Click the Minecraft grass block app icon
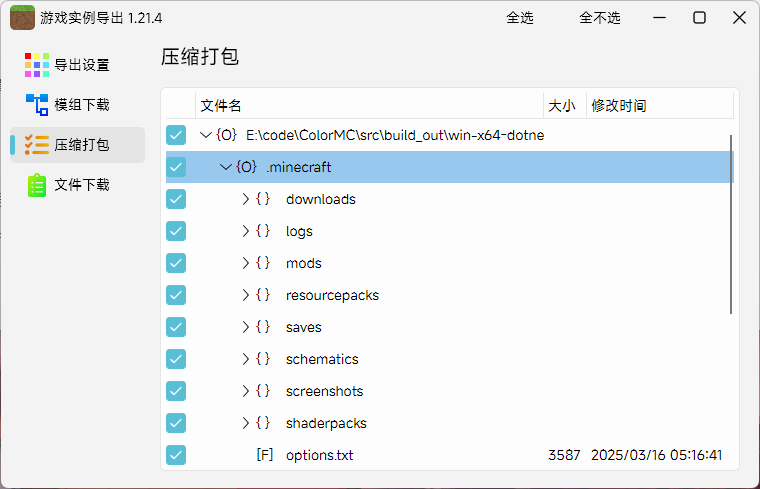The image size is (760, 489). tap(21, 18)
